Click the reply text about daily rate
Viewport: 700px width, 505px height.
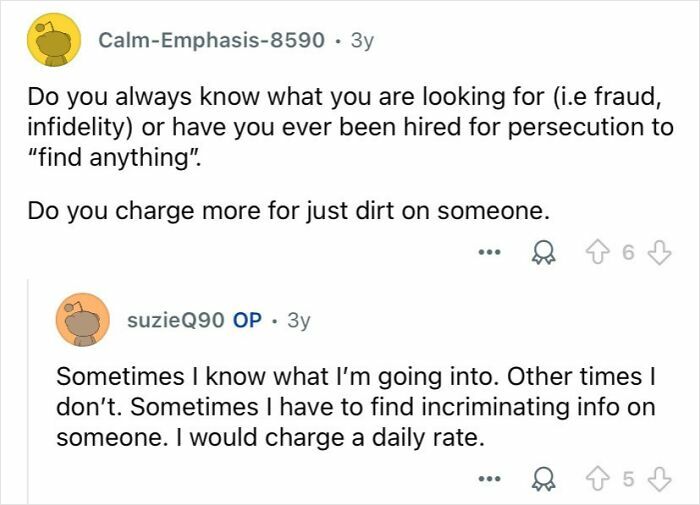coord(355,407)
